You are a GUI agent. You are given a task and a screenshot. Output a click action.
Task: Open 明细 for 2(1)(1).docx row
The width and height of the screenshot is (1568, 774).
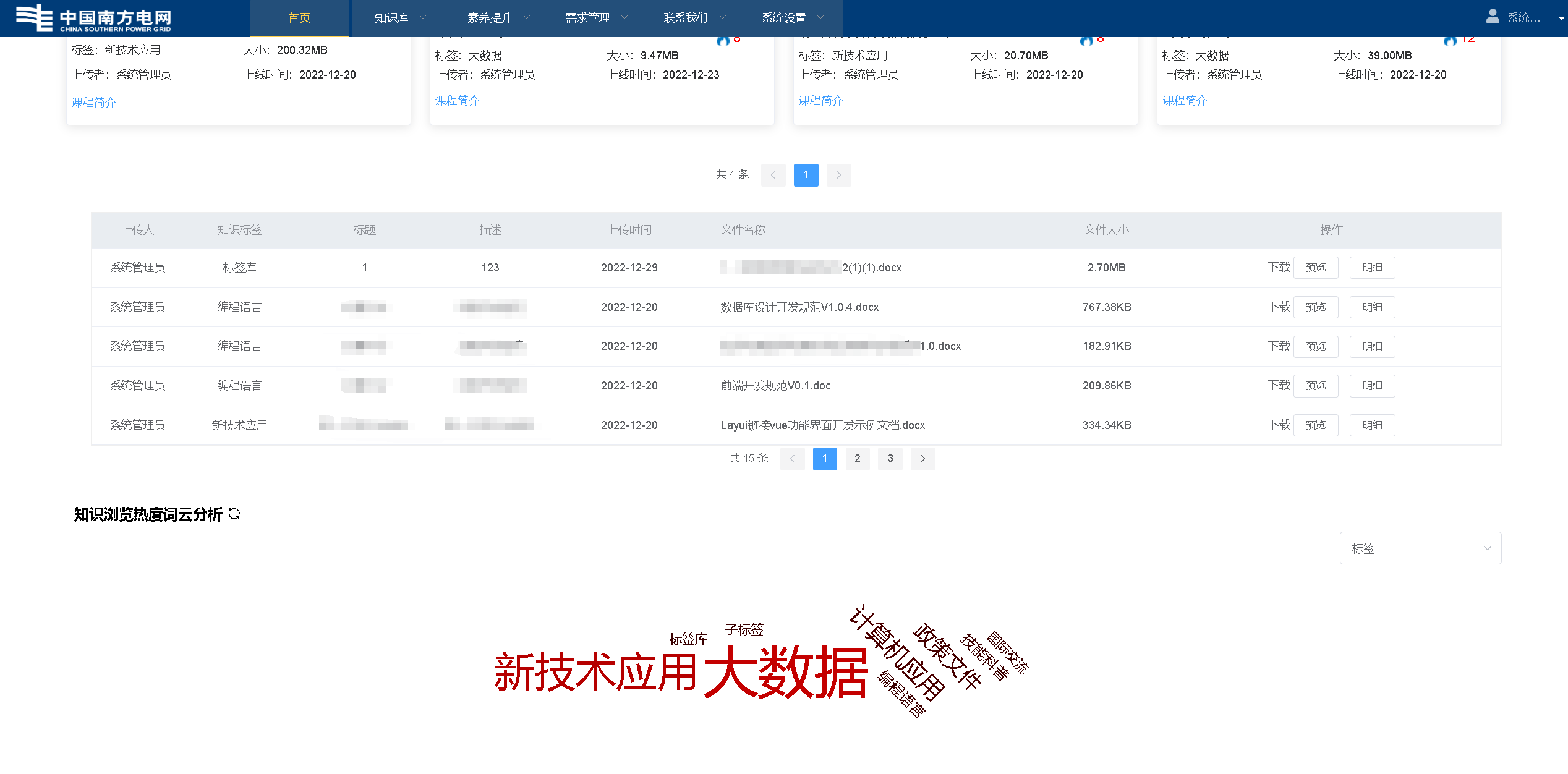click(1372, 268)
